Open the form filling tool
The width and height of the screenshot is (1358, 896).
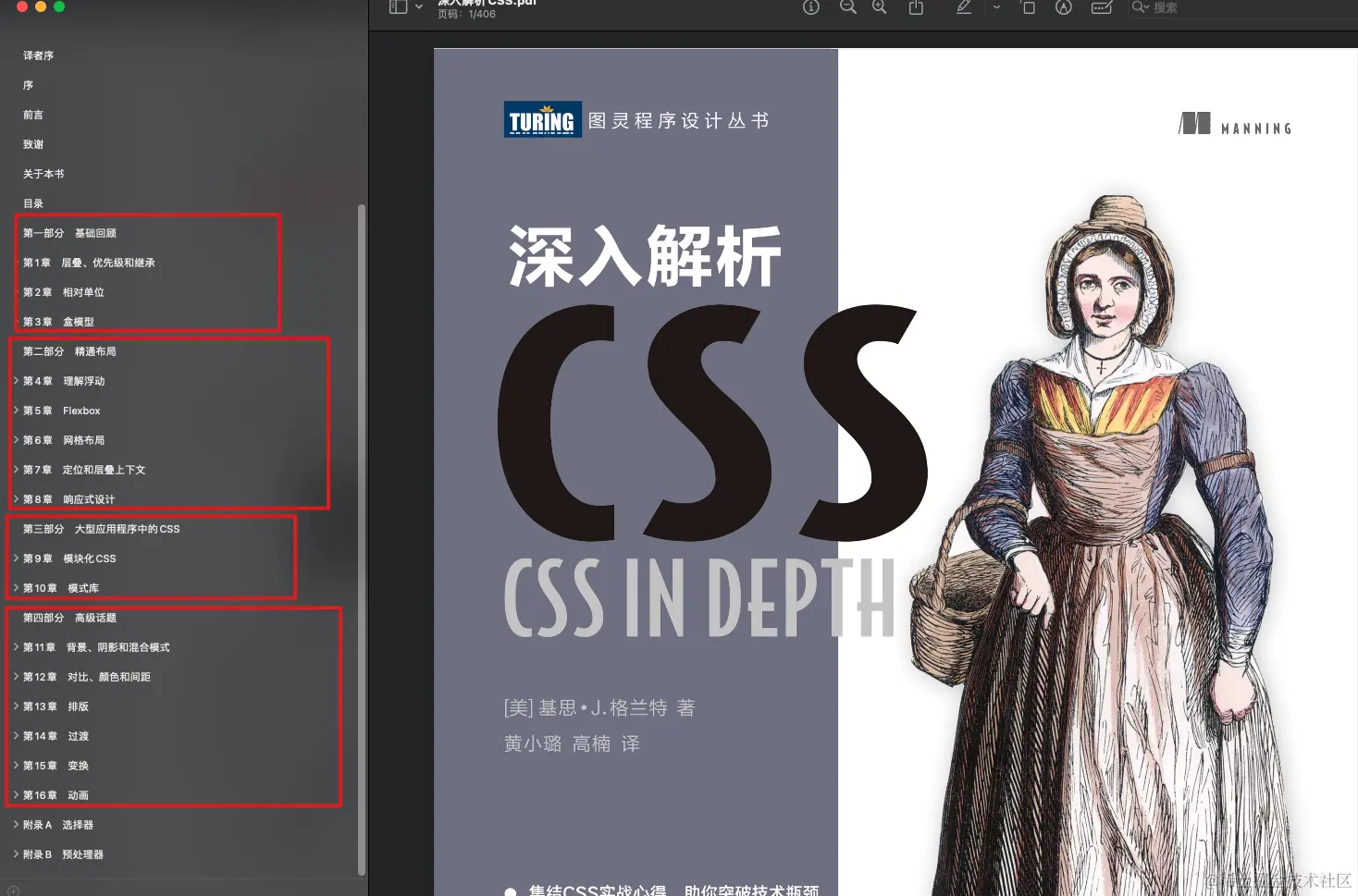coord(1102,6)
